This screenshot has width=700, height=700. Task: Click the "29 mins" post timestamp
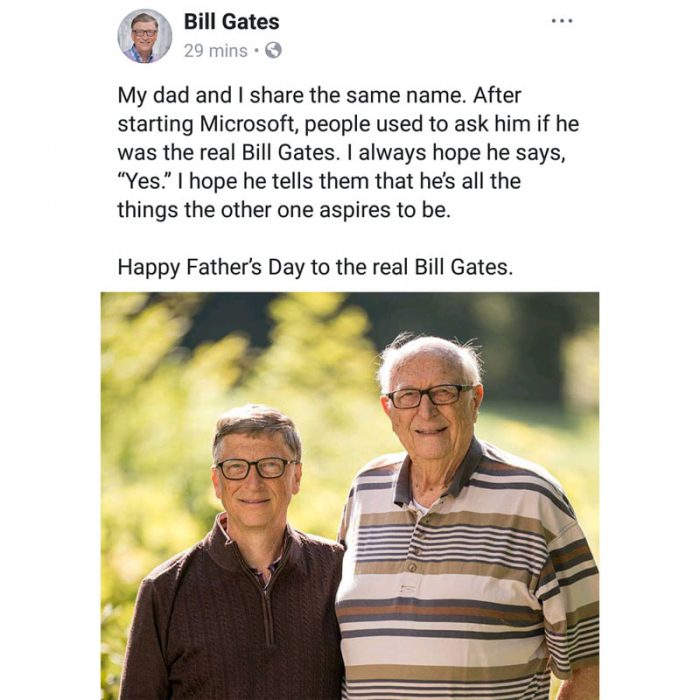click(x=215, y=50)
